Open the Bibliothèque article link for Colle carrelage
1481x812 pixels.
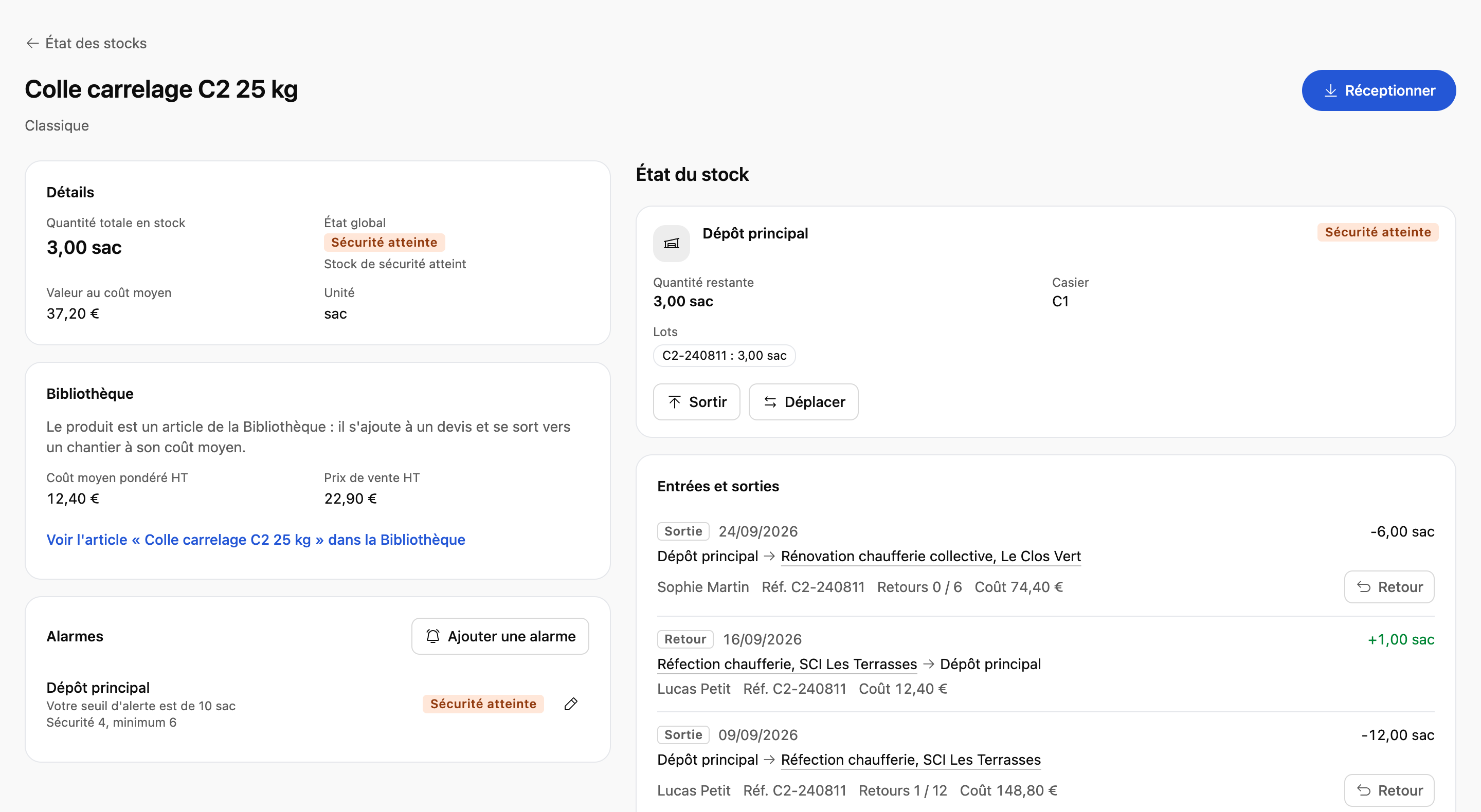256,540
